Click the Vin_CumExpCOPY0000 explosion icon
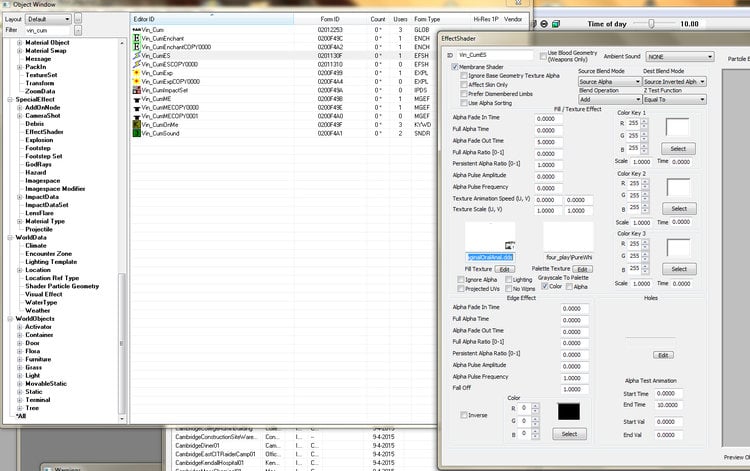The height and width of the screenshot is (471, 750). tap(136, 81)
